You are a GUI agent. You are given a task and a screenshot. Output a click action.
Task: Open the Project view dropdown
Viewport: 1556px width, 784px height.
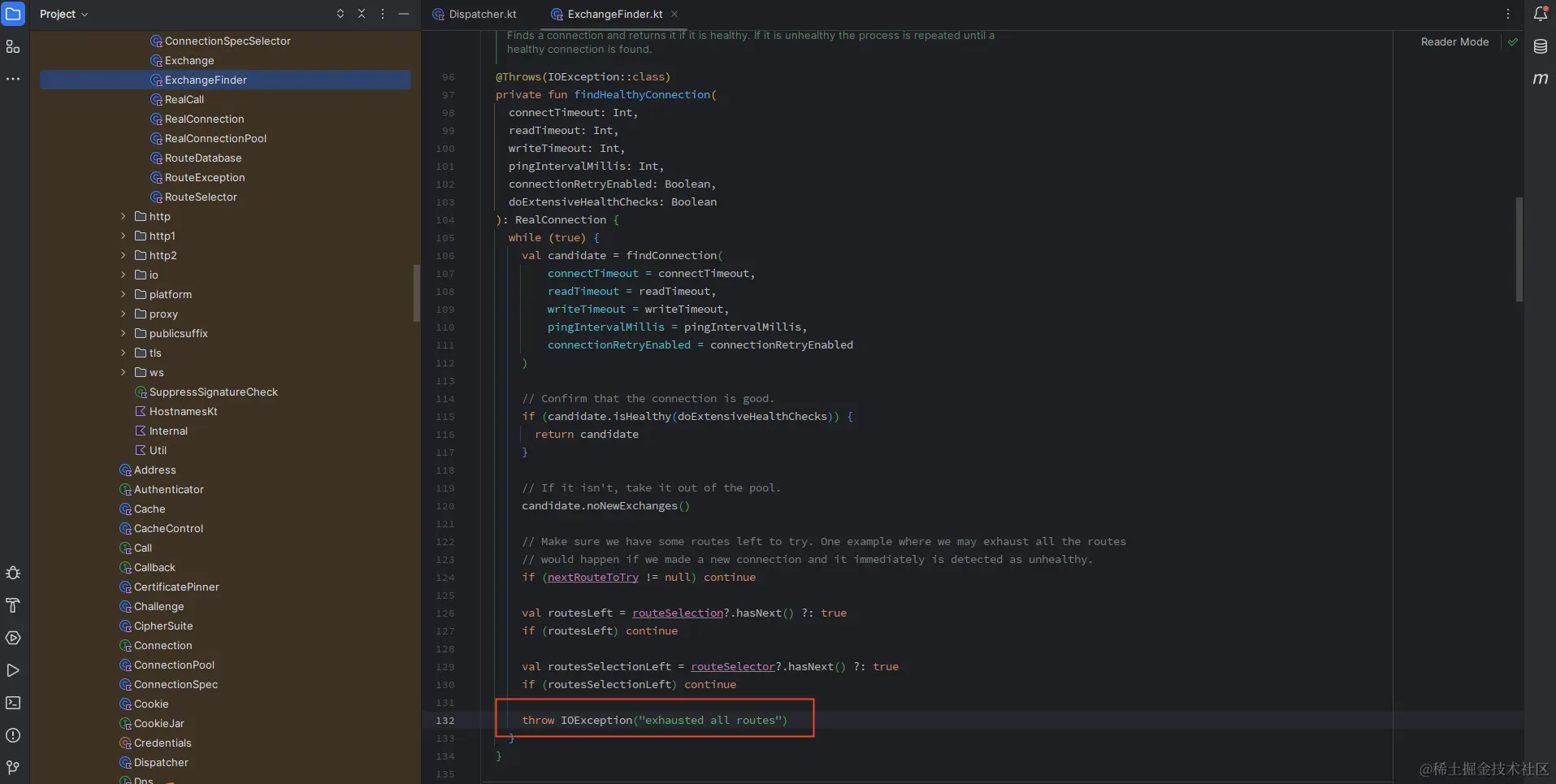(63, 14)
